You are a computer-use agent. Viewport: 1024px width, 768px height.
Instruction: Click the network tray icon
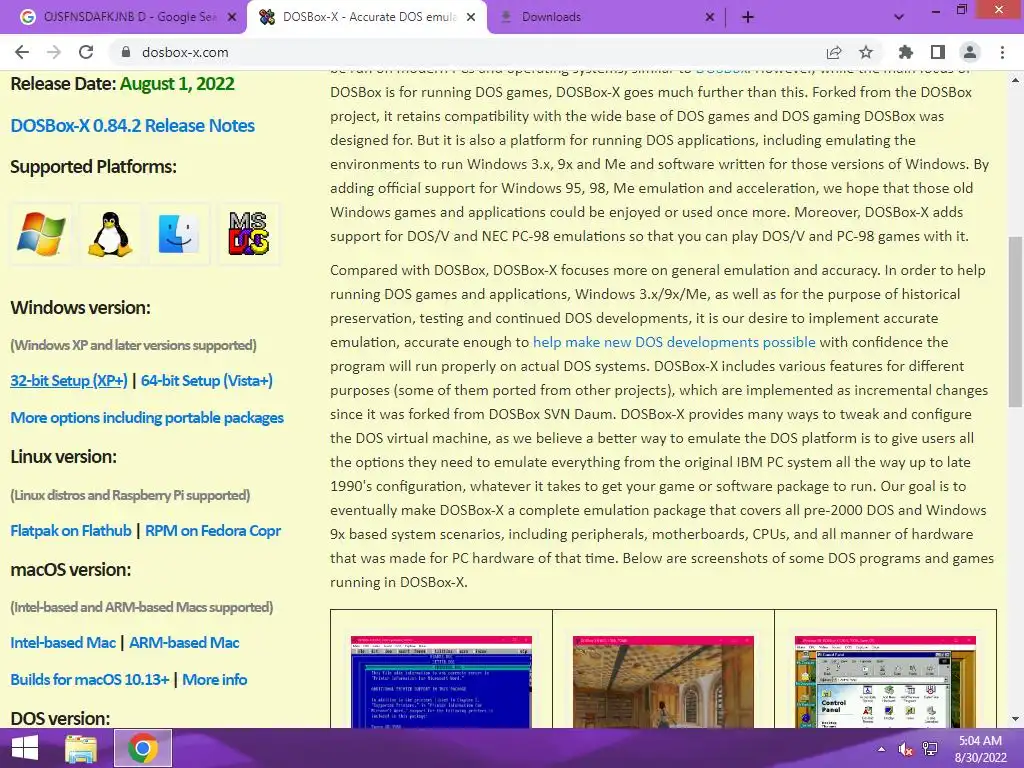(930, 749)
